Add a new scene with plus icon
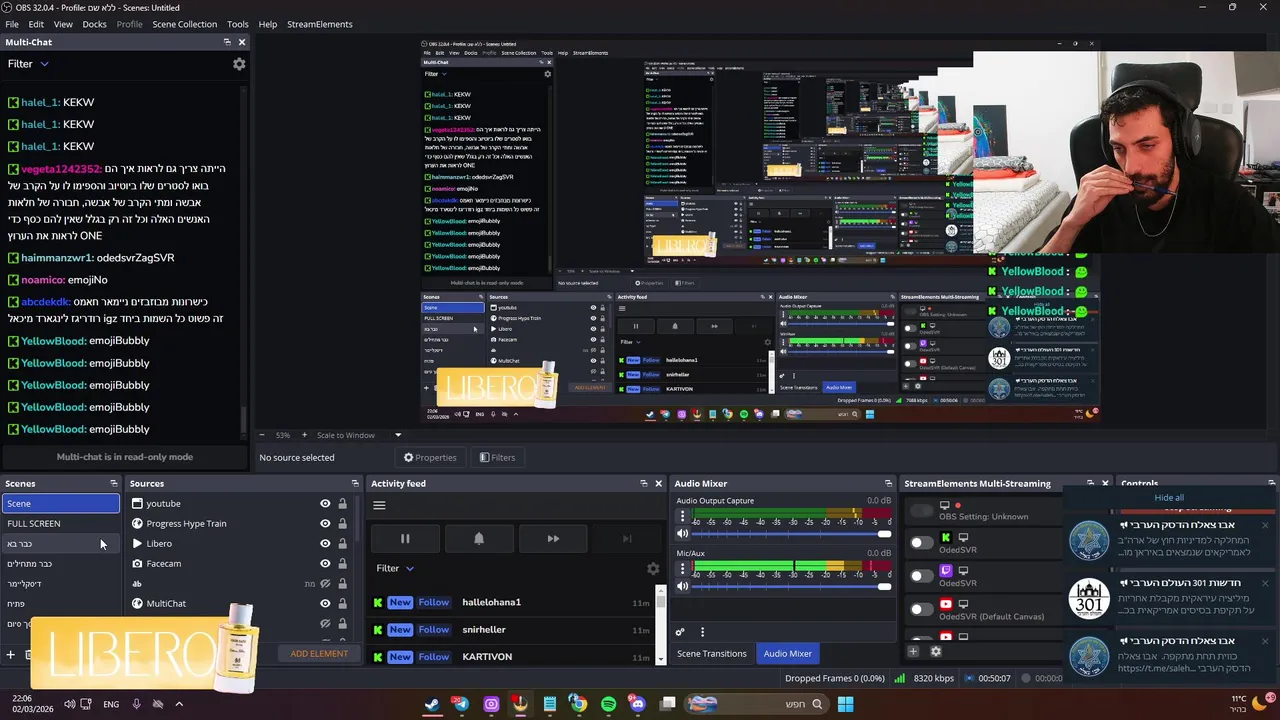Image resolution: width=1280 pixels, height=720 pixels. (x=11, y=654)
